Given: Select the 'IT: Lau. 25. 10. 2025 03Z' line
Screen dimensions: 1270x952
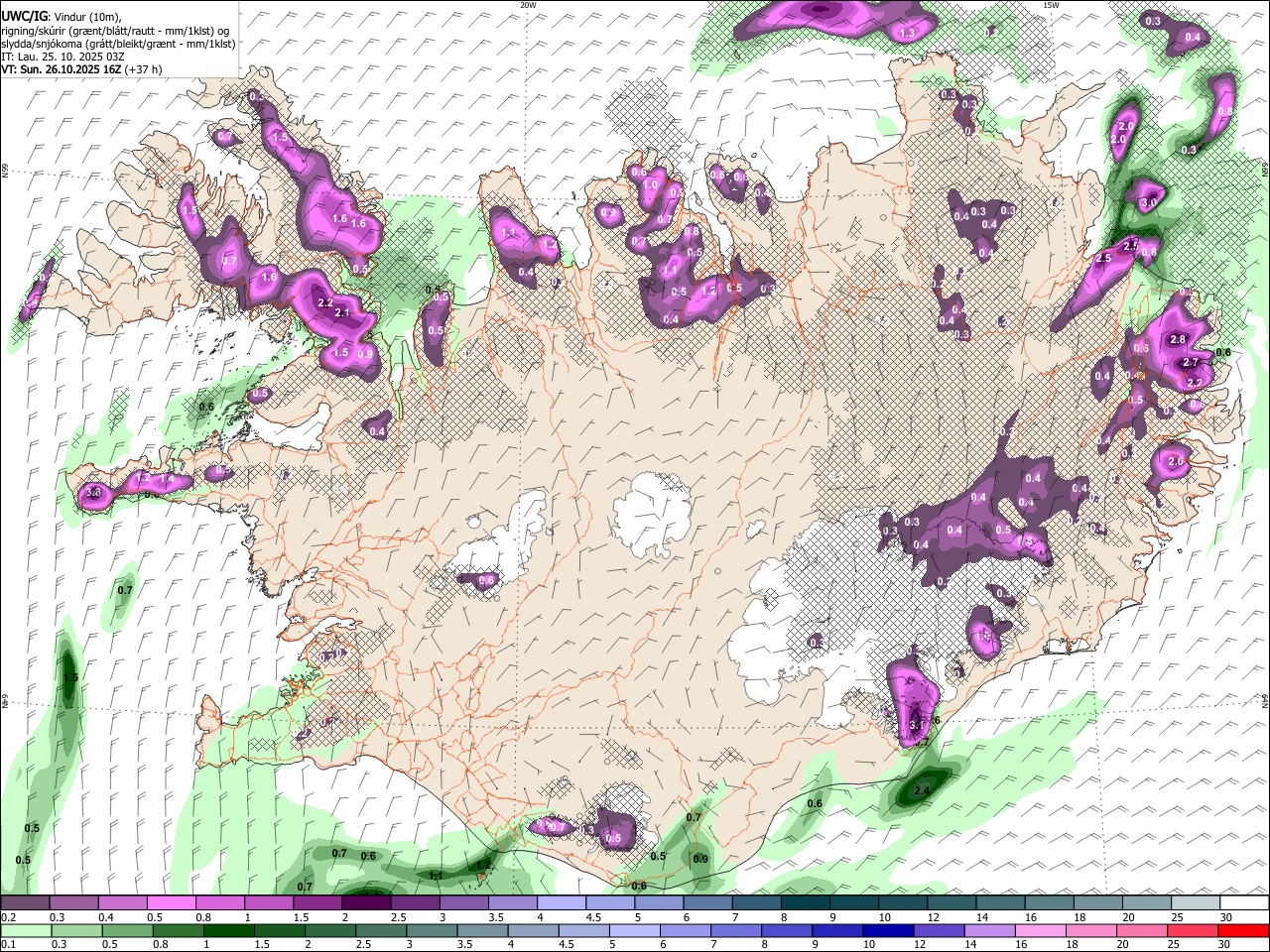Looking at the screenshot, I should [x=63, y=57].
